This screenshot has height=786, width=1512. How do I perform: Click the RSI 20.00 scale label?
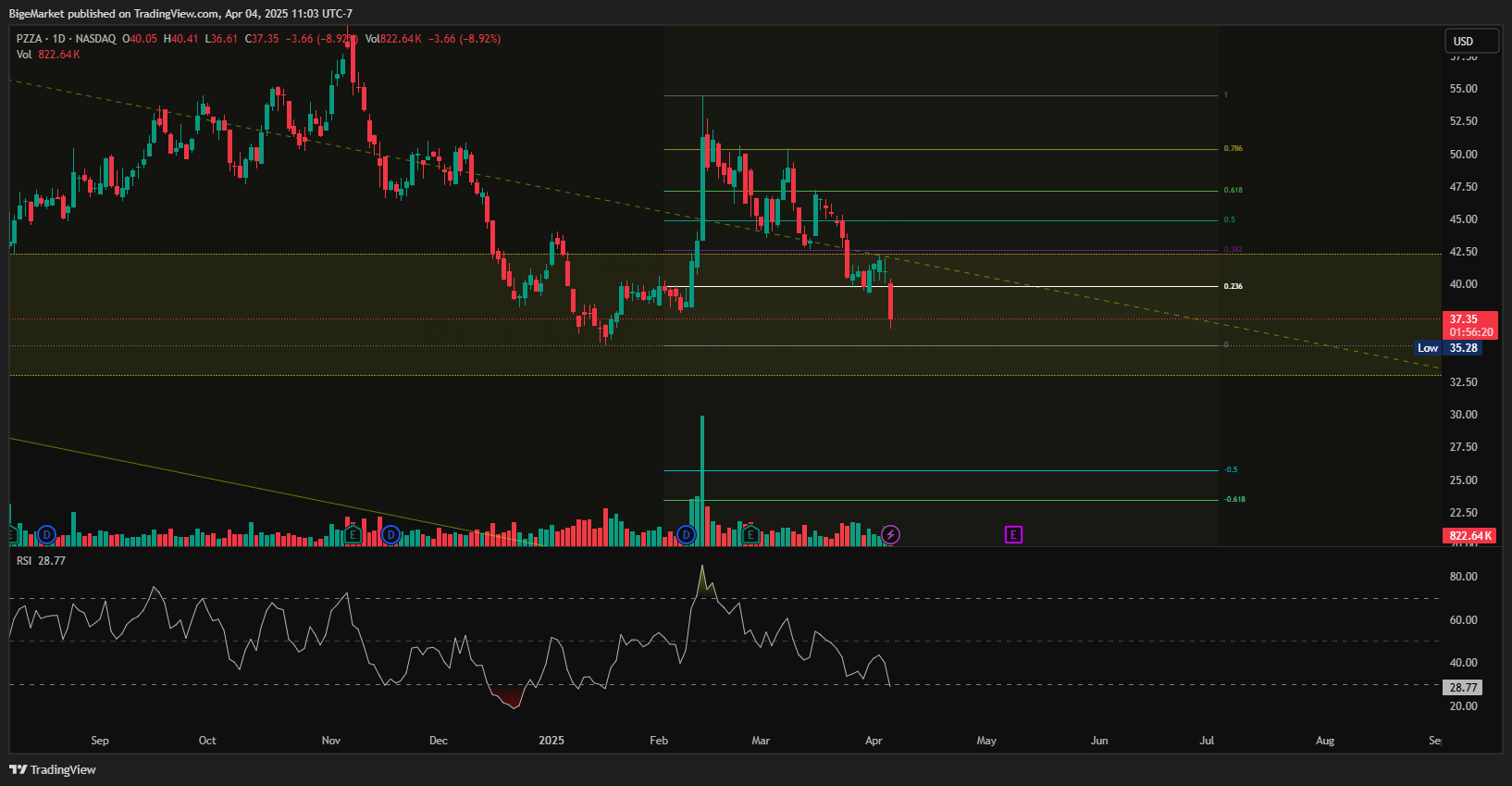click(1464, 706)
